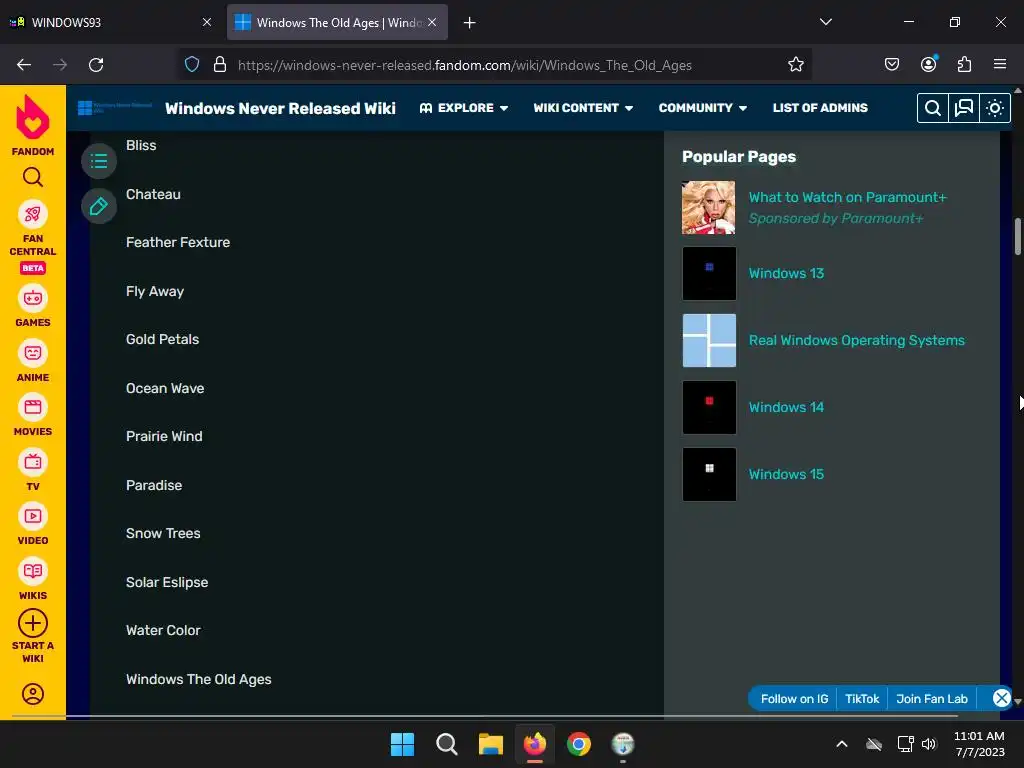Image resolution: width=1024 pixels, height=768 pixels.
Task: Open the Movies clapperboard icon
Action: 33,408
